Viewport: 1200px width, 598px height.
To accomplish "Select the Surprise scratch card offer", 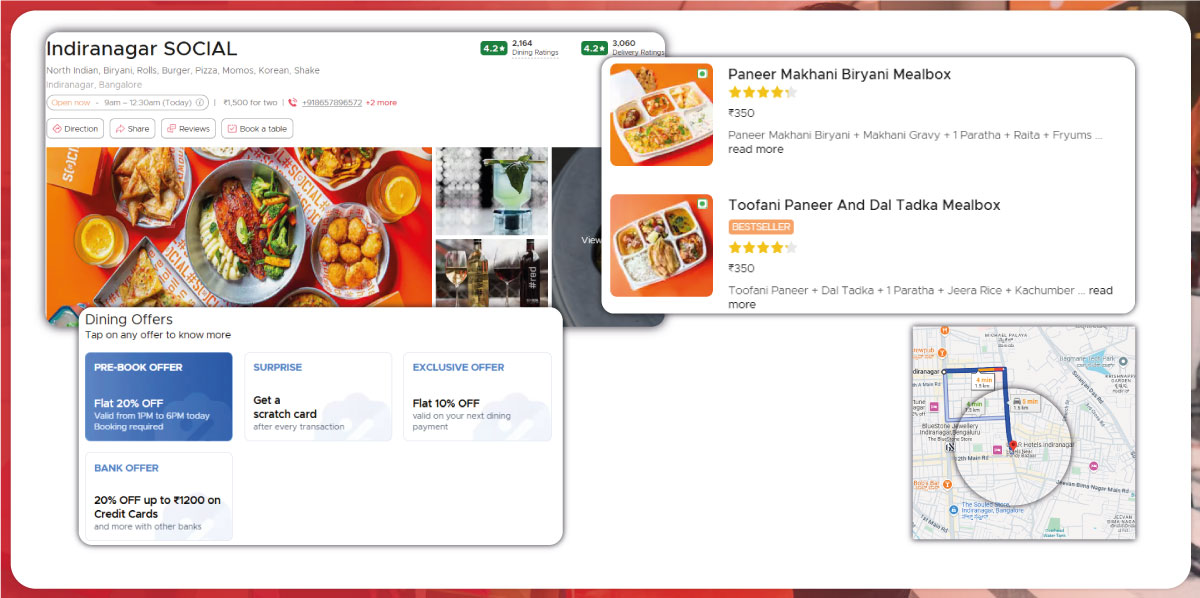I will pyautogui.click(x=318, y=396).
